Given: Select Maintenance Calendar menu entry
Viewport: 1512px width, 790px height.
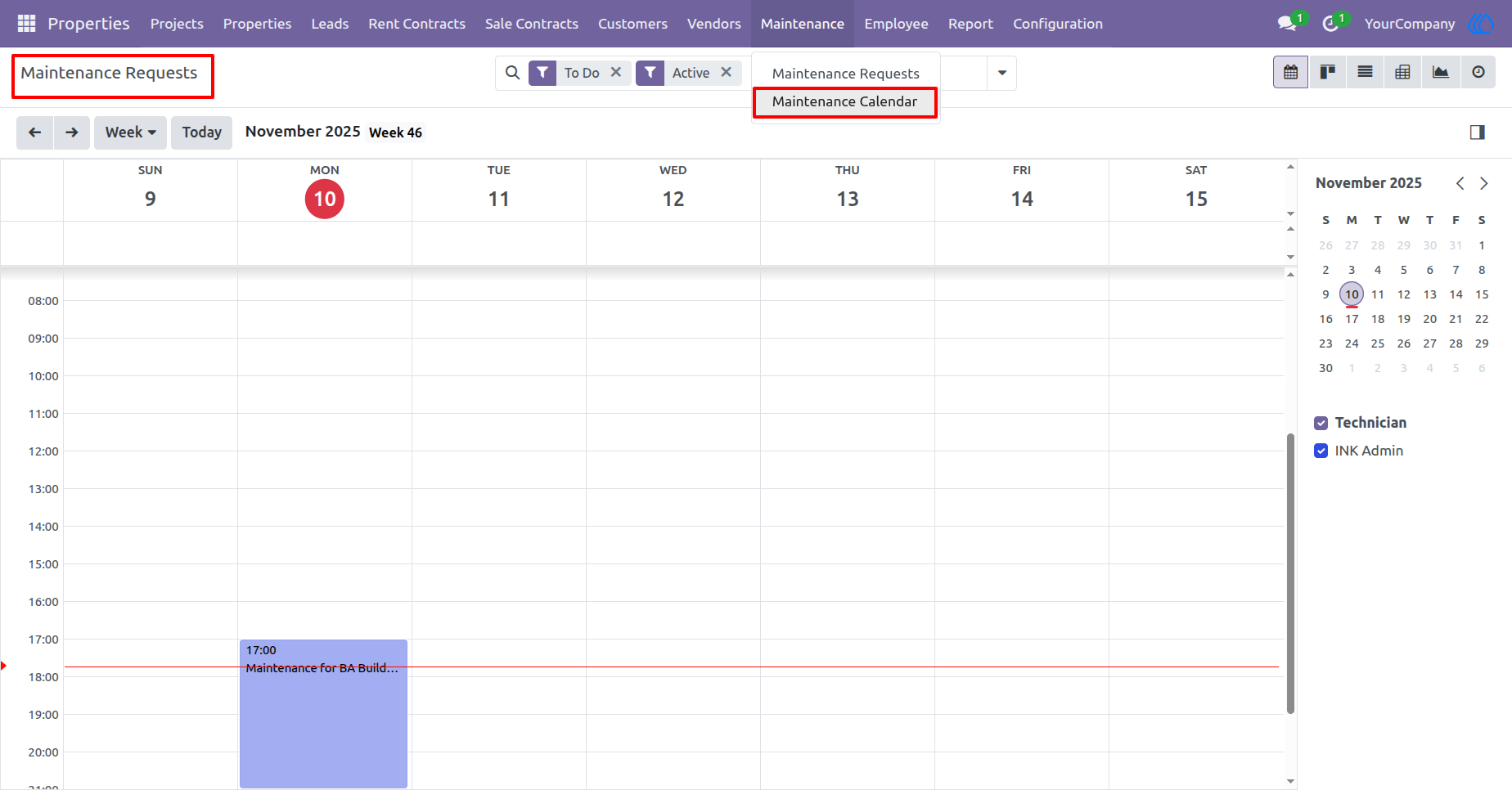Looking at the screenshot, I should click(x=845, y=101).
